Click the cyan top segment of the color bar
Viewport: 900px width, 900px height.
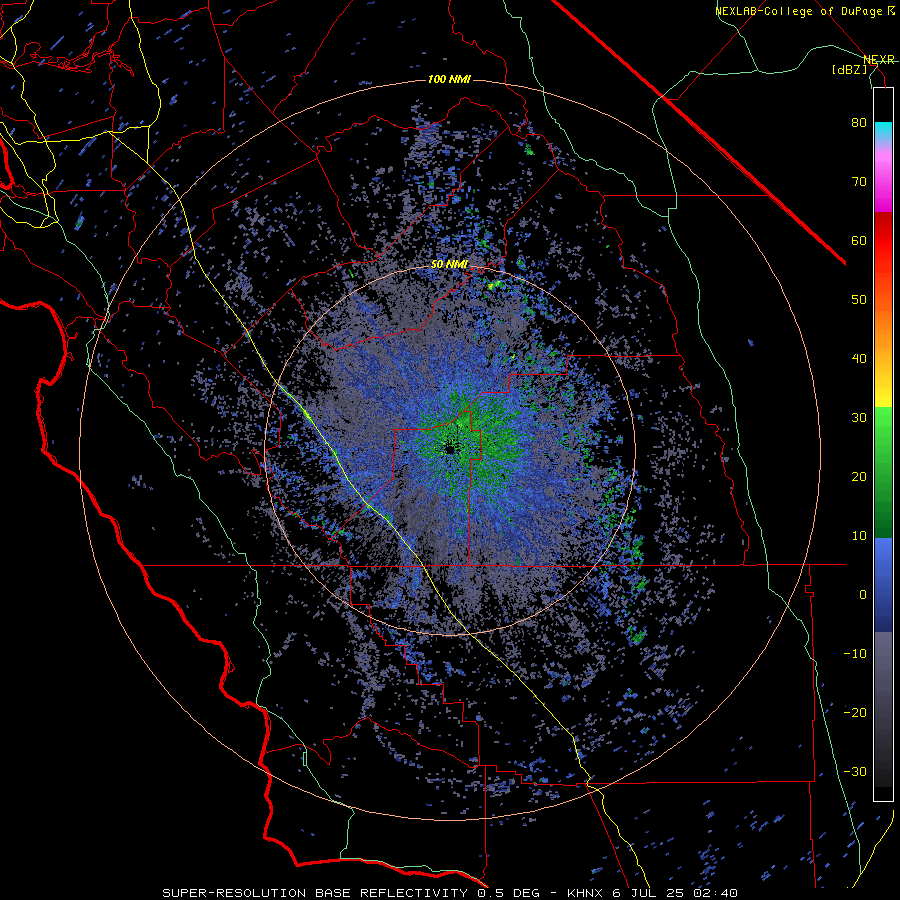point(883,132)
